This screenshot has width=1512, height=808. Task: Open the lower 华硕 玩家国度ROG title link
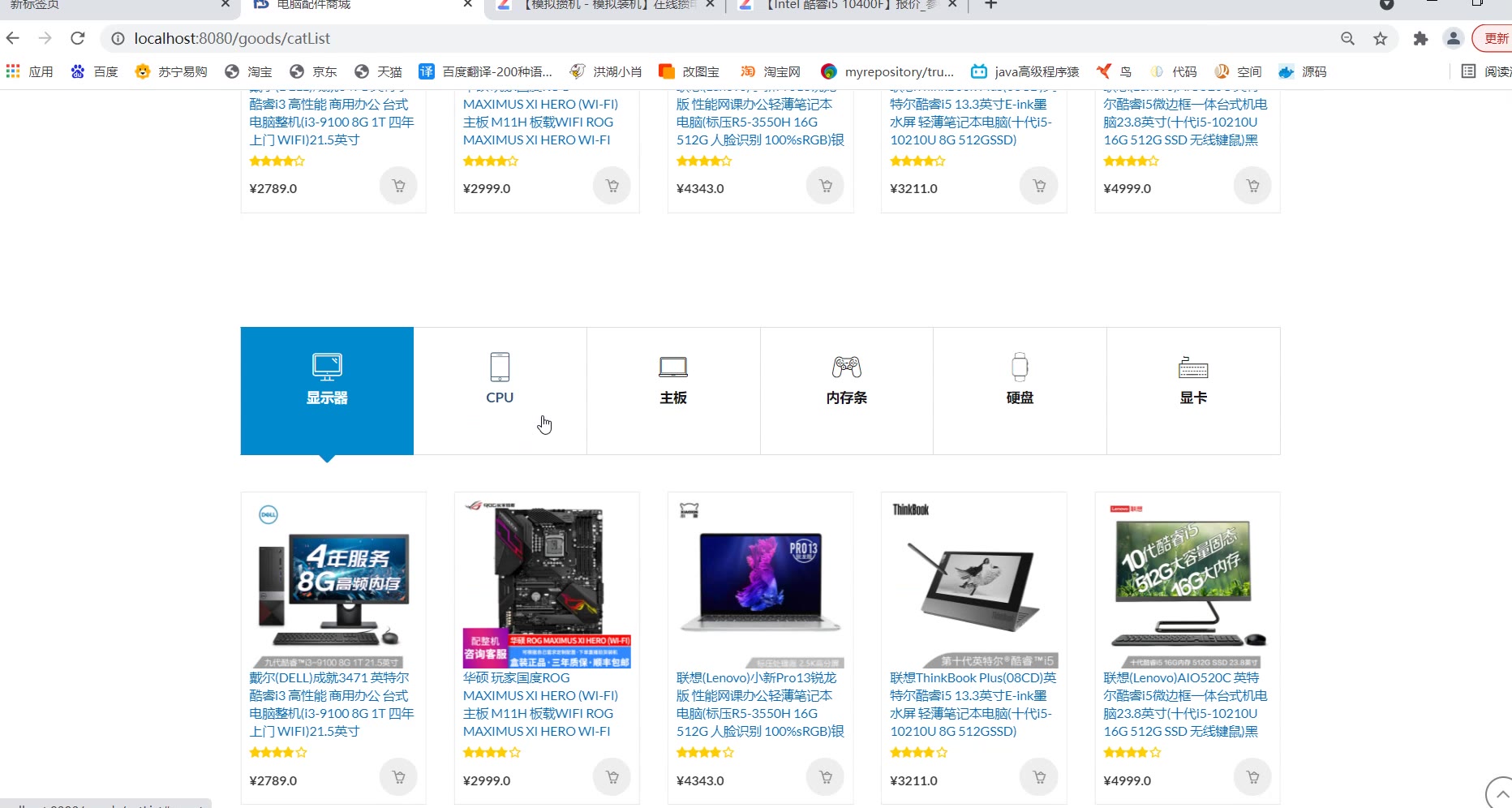click(x=540, y=704)
